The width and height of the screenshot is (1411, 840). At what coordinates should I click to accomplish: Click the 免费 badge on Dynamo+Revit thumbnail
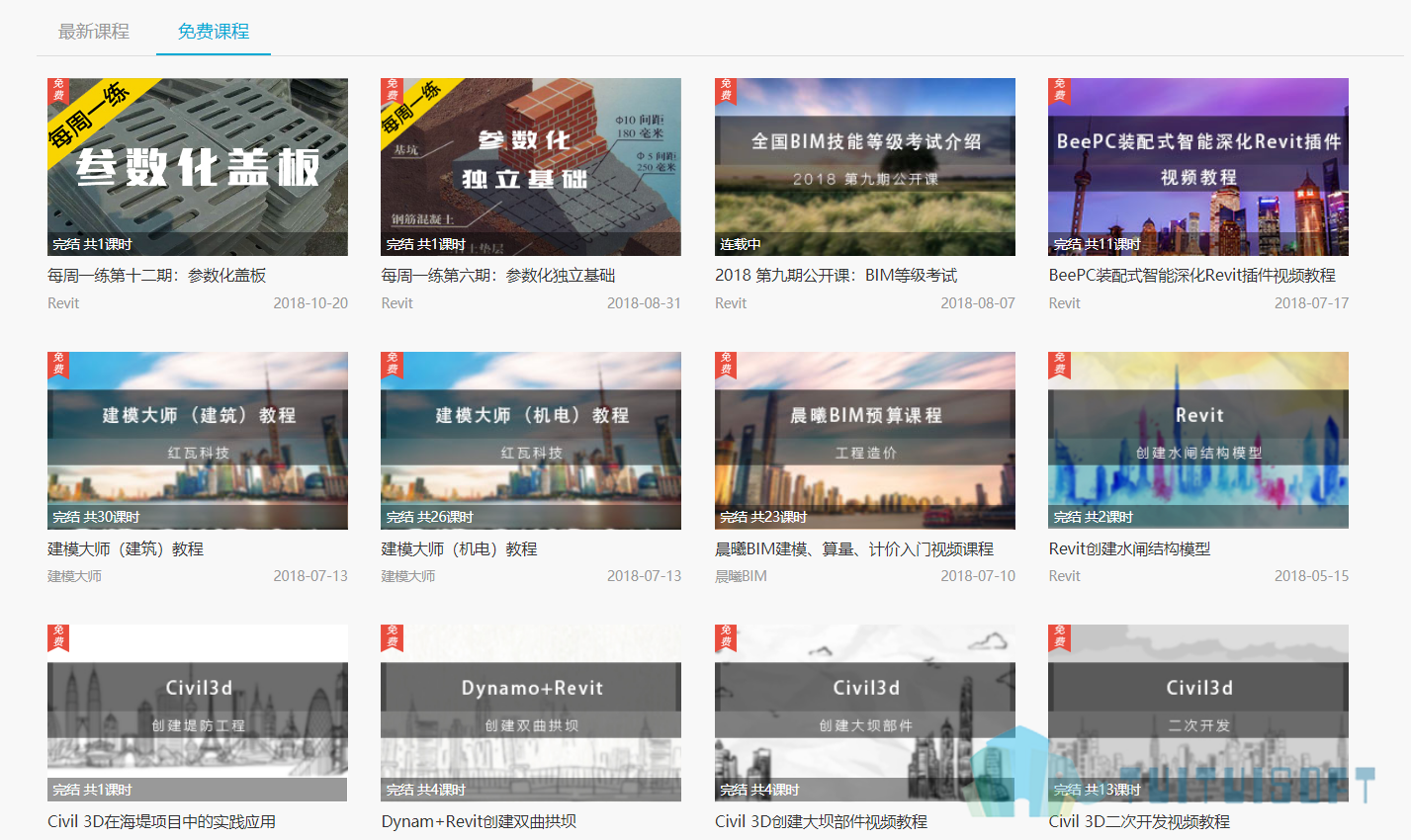pos(392,636)
